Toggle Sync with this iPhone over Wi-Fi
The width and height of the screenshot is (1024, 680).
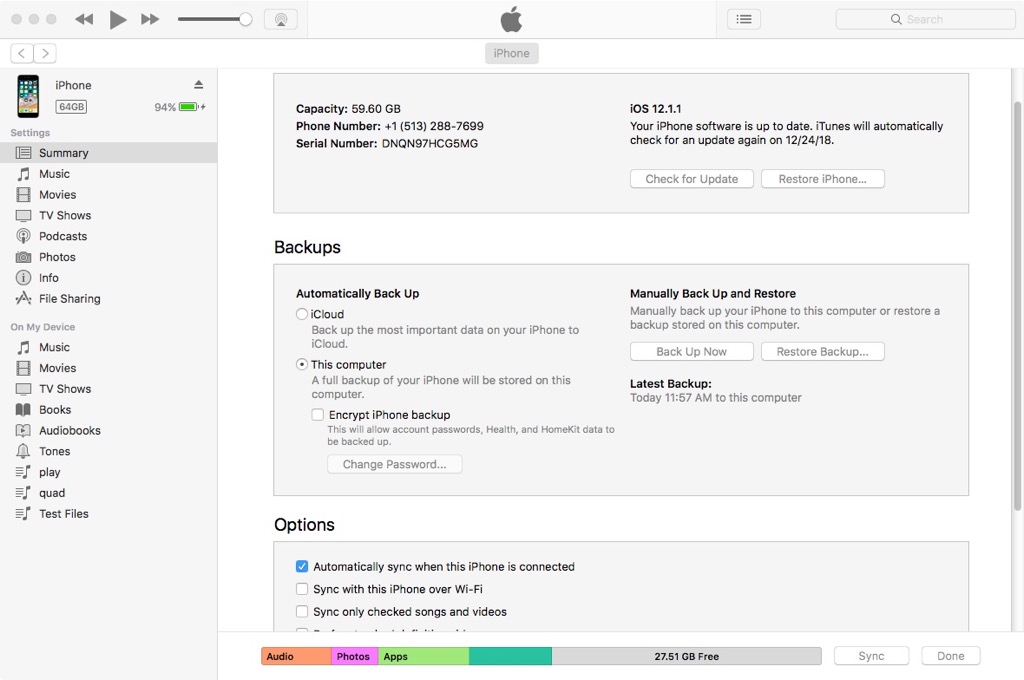coord(302,589)
